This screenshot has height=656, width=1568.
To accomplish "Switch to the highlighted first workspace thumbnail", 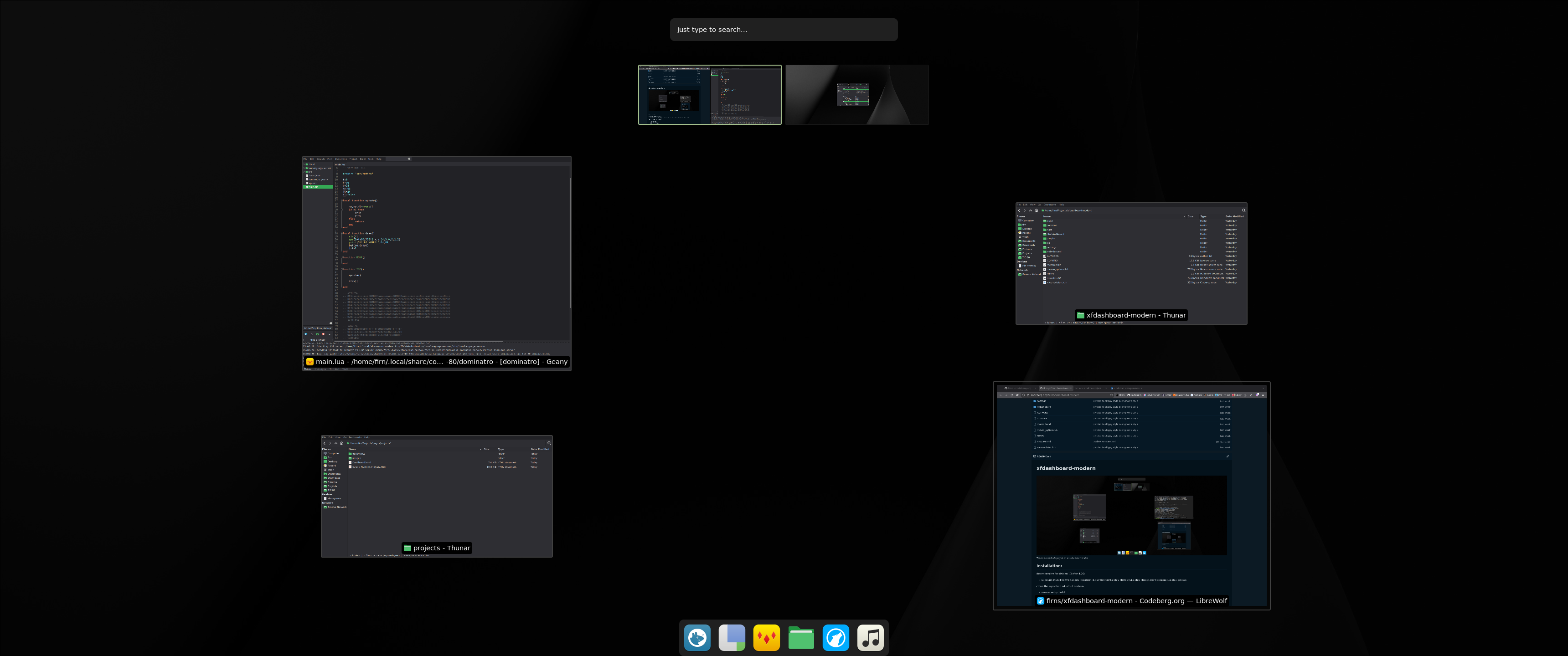I will coord(710,95).
